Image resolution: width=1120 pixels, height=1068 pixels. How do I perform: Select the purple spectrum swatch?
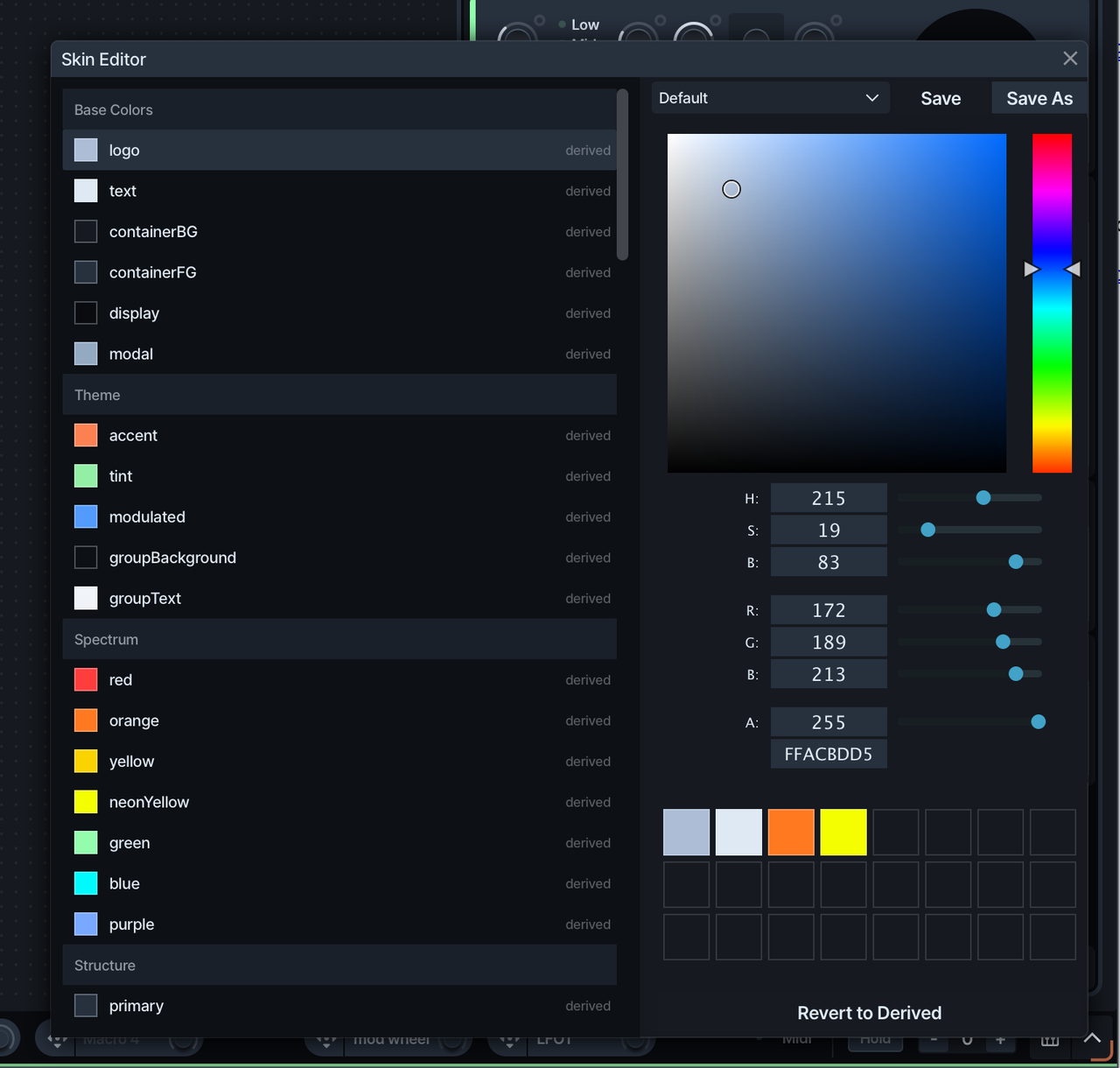click(86, 924)
